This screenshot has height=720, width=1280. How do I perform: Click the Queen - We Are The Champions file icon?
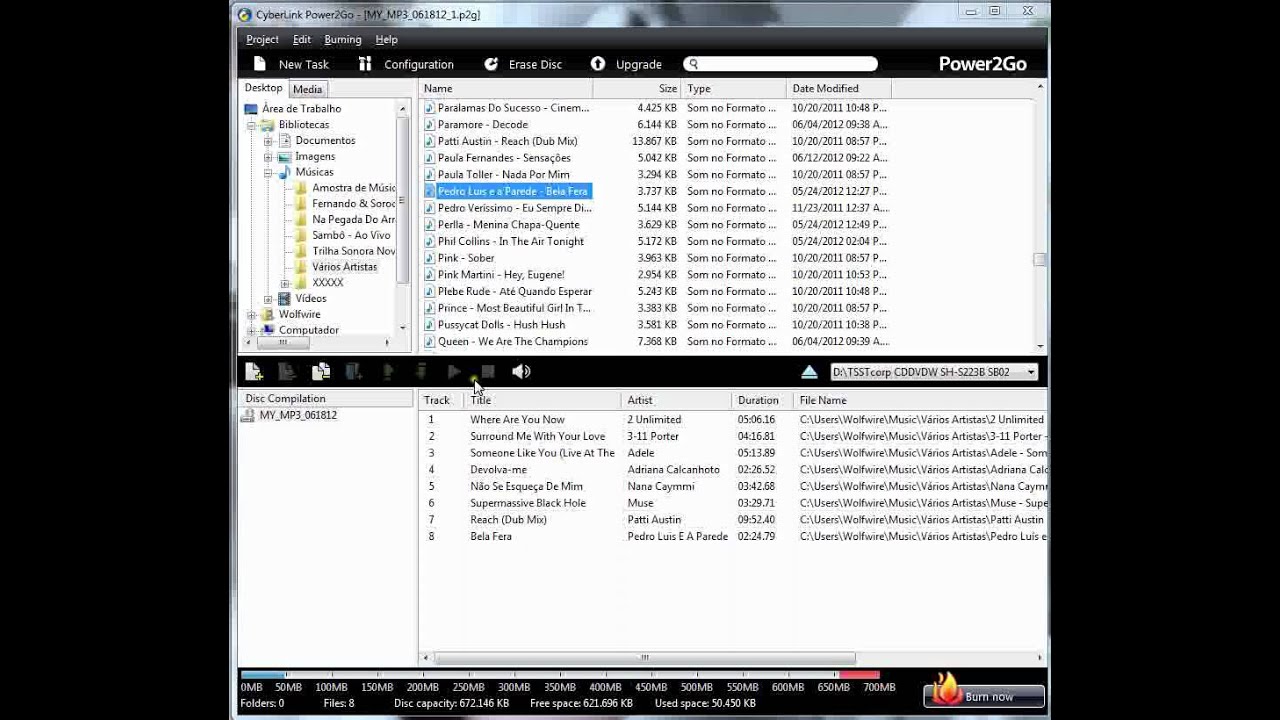(429, 341)
